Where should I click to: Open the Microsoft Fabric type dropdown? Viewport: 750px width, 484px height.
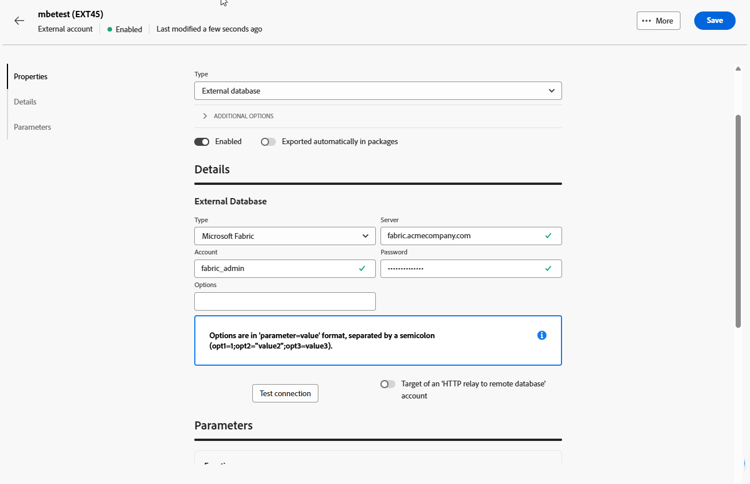[285, 236]
